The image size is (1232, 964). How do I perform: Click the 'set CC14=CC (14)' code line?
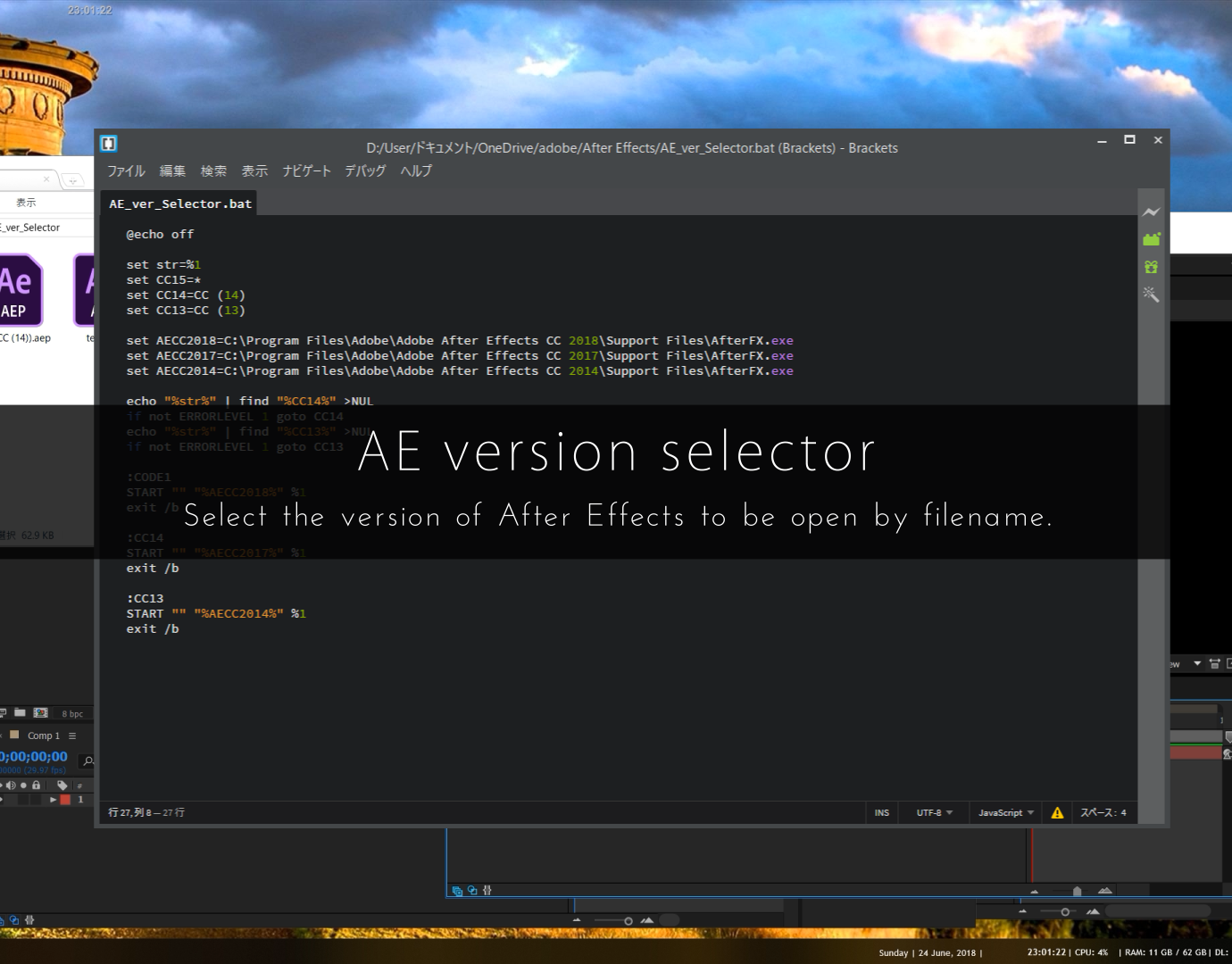[x=186, y=295]
